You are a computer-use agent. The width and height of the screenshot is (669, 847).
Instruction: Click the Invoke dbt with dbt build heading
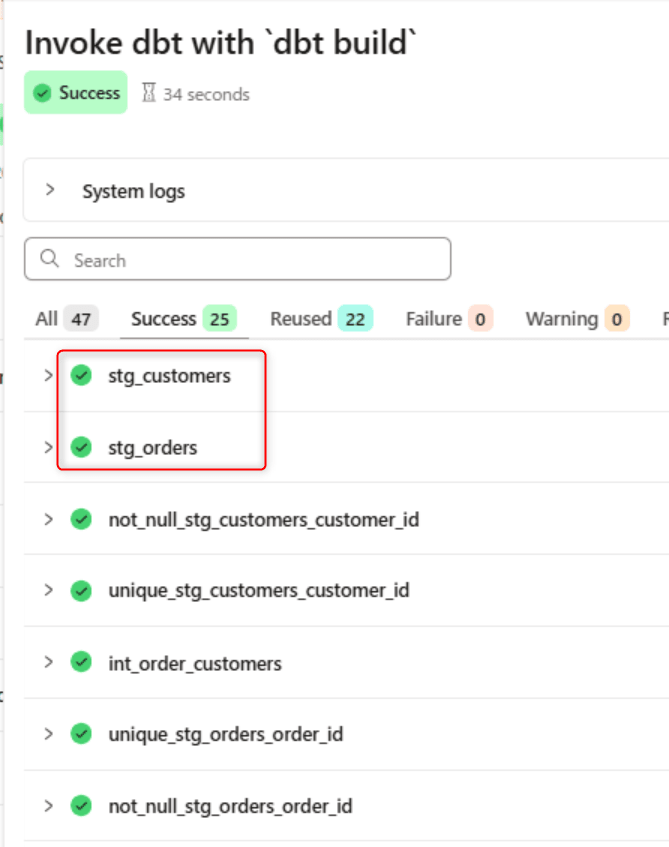221,43
